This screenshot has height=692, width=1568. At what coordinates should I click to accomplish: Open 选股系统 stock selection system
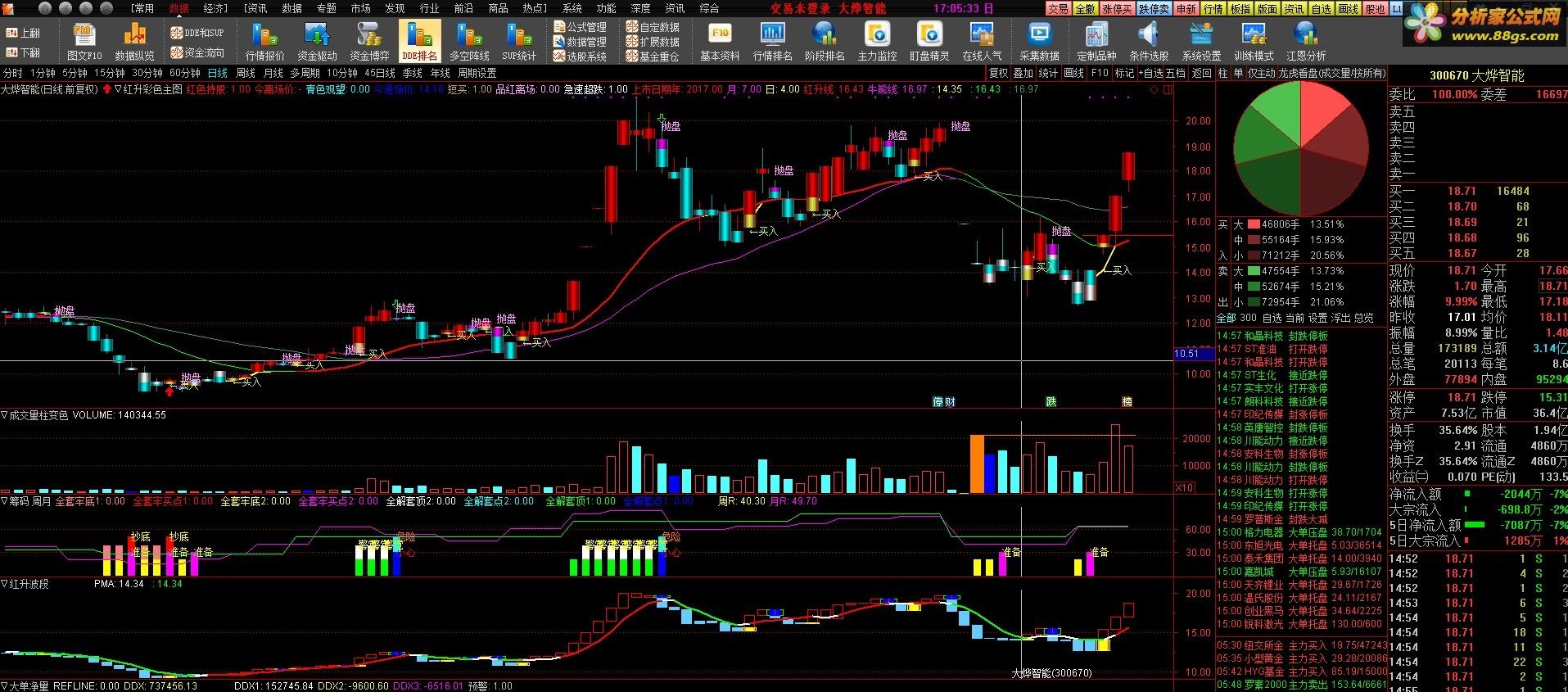pyautogui.click(x=581, y=57)
